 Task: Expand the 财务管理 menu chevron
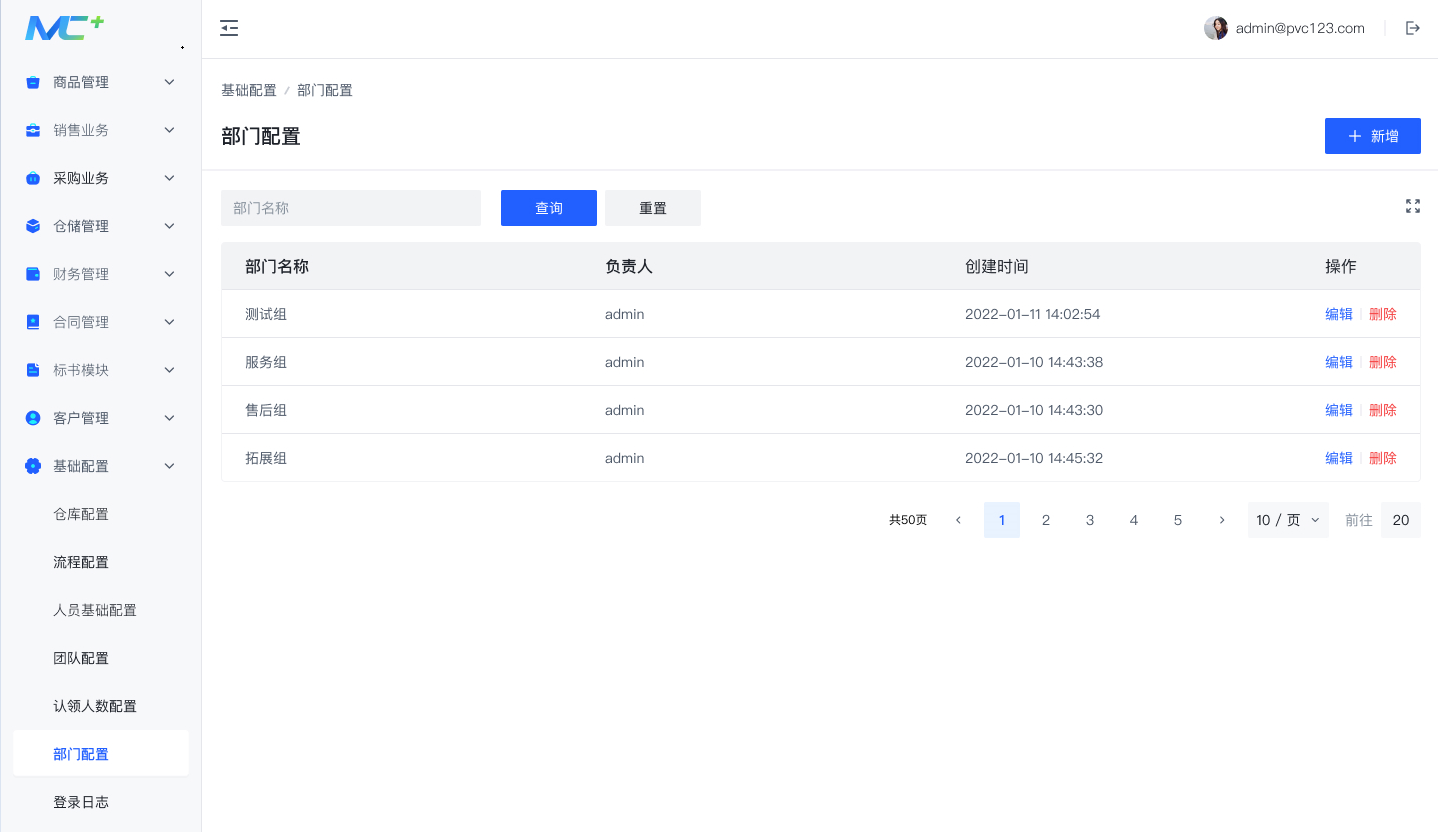169,274
